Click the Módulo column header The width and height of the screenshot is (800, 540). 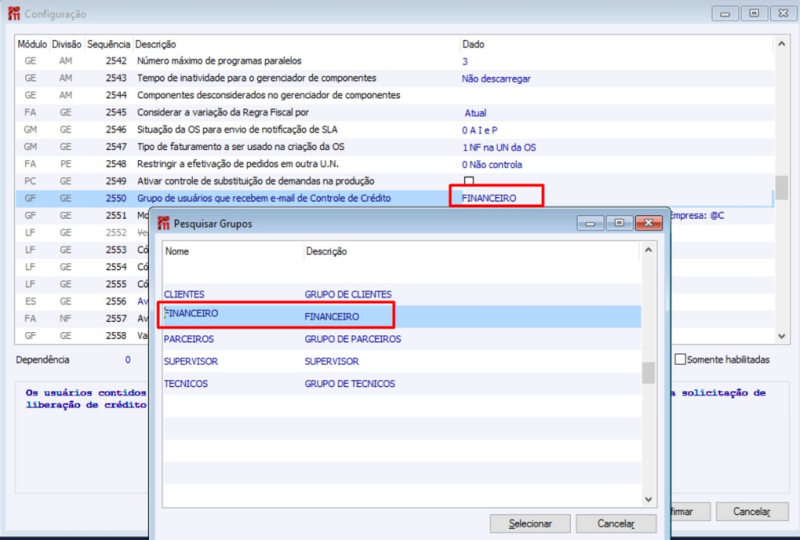coord(32,44)
